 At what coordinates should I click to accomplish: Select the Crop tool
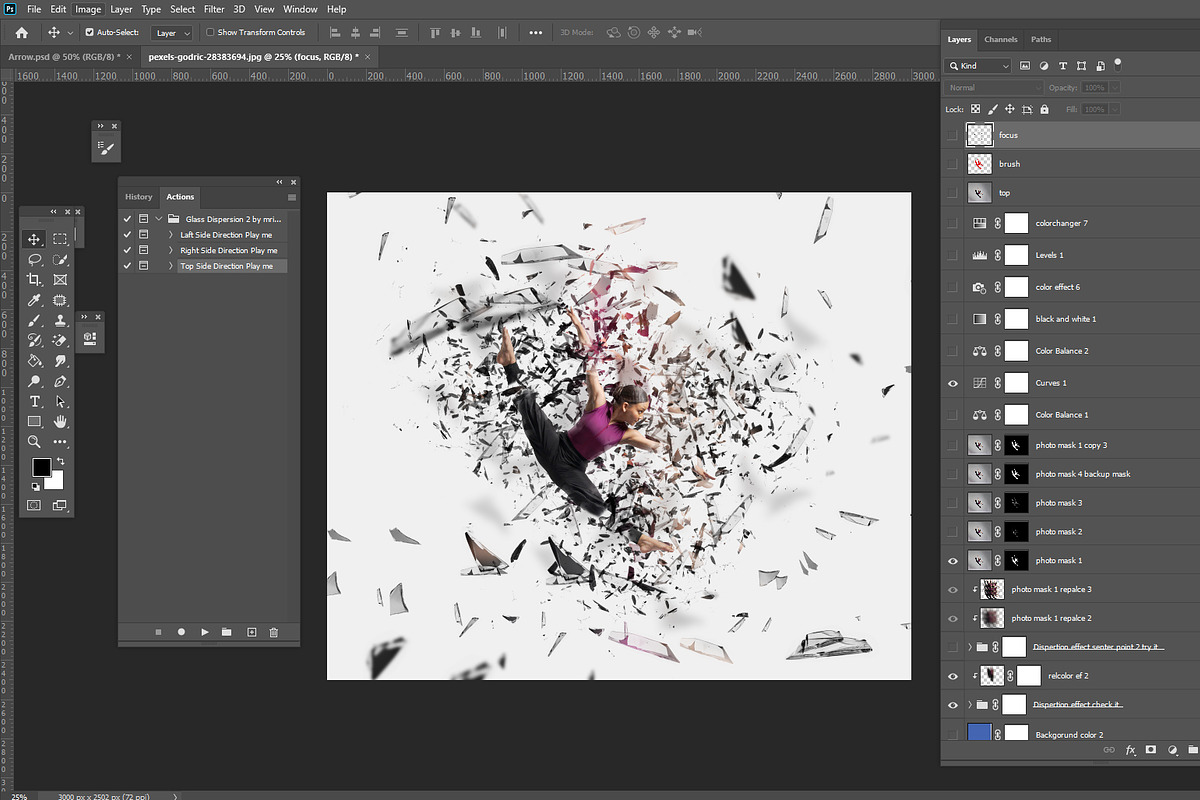[x=34, y=280]
